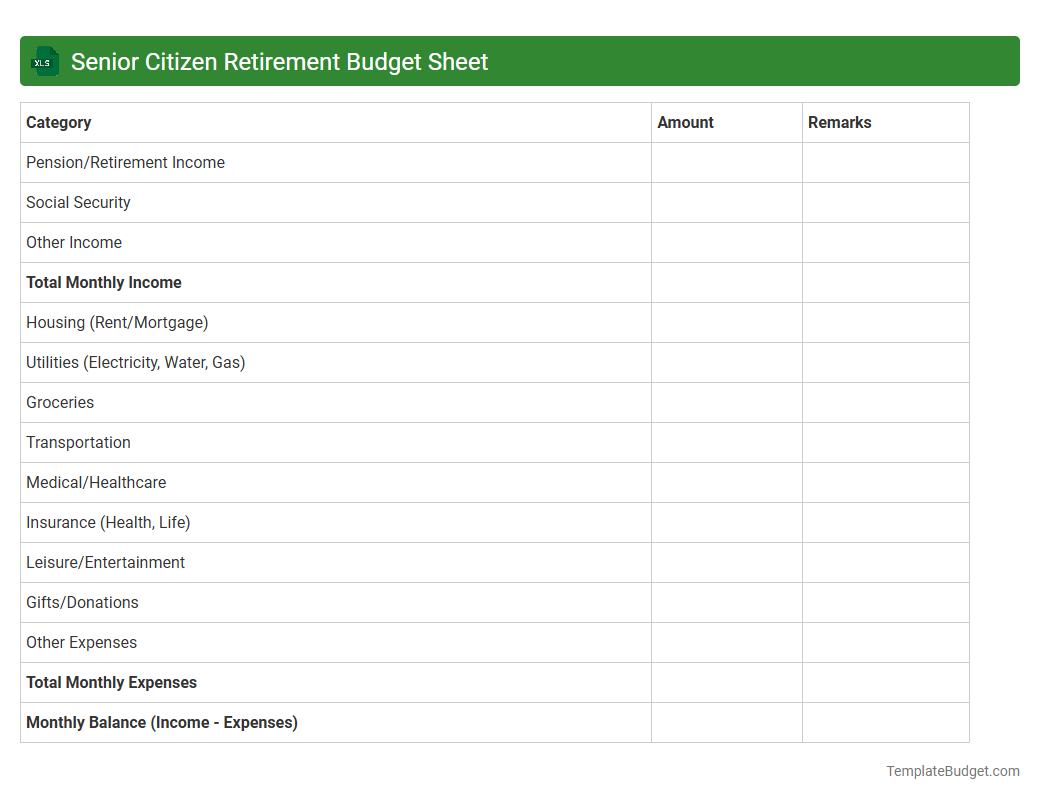The width and height of the screenshot is (1040, 800).
Task: Click the Pension/Retirement Income row label
Action: [125, 162]
